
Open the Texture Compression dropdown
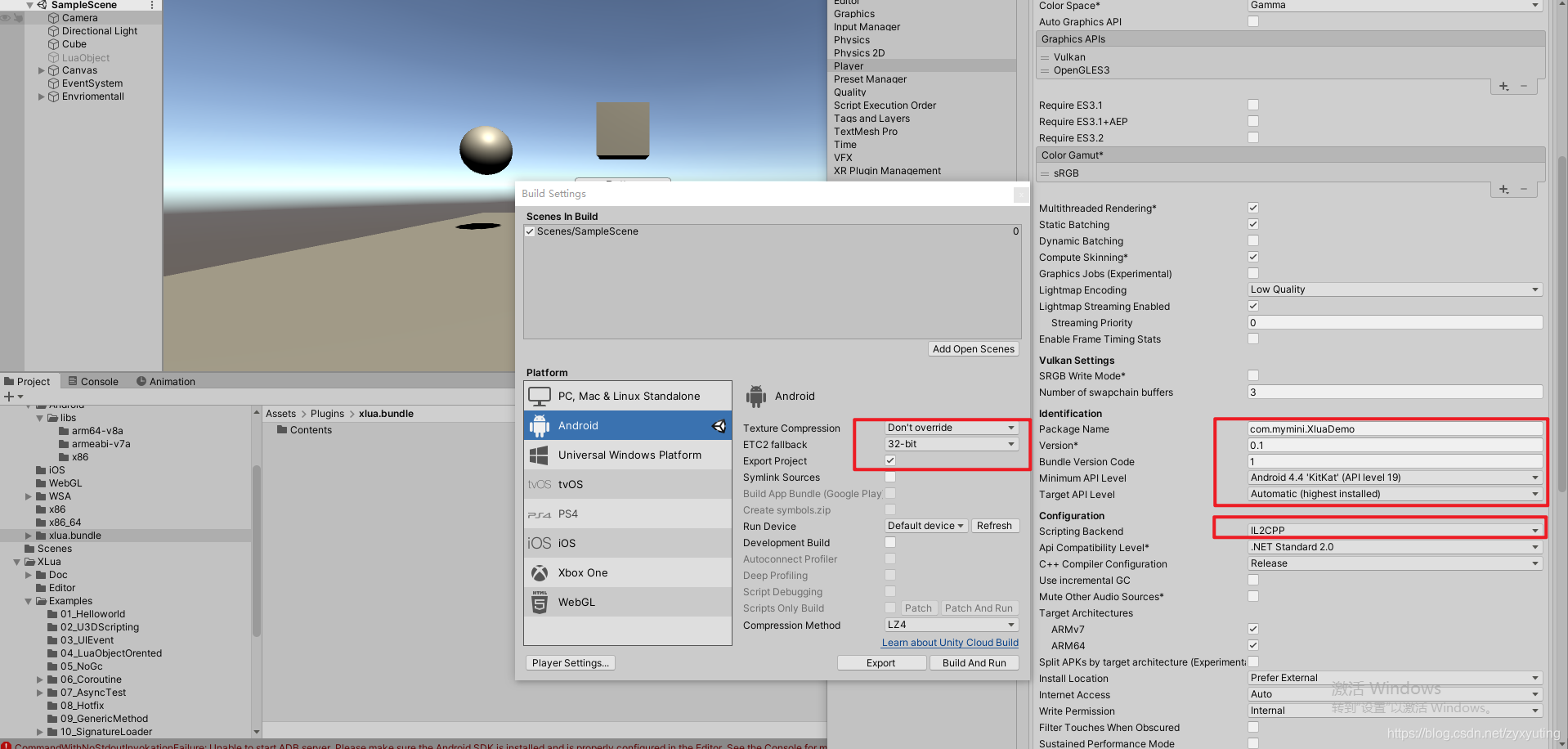pyautogui.click(x=952, y=428)
